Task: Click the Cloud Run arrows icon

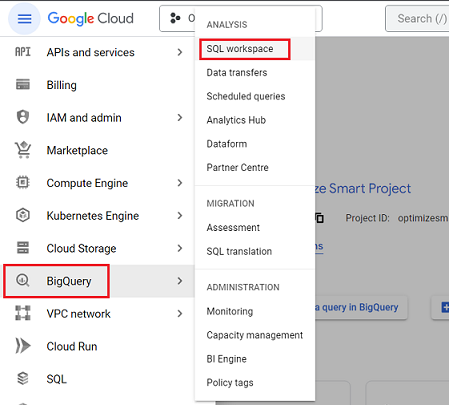Action: tap(23, 346)
